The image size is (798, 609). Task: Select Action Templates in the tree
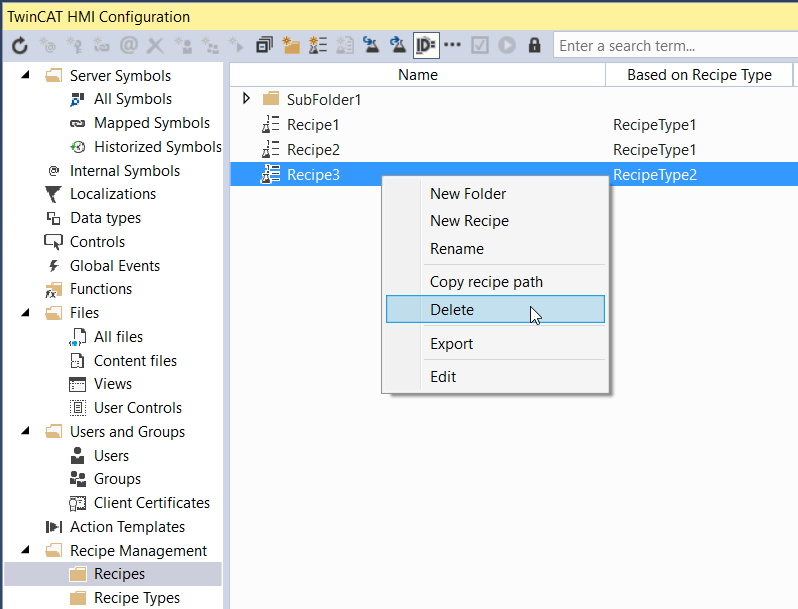127,527
